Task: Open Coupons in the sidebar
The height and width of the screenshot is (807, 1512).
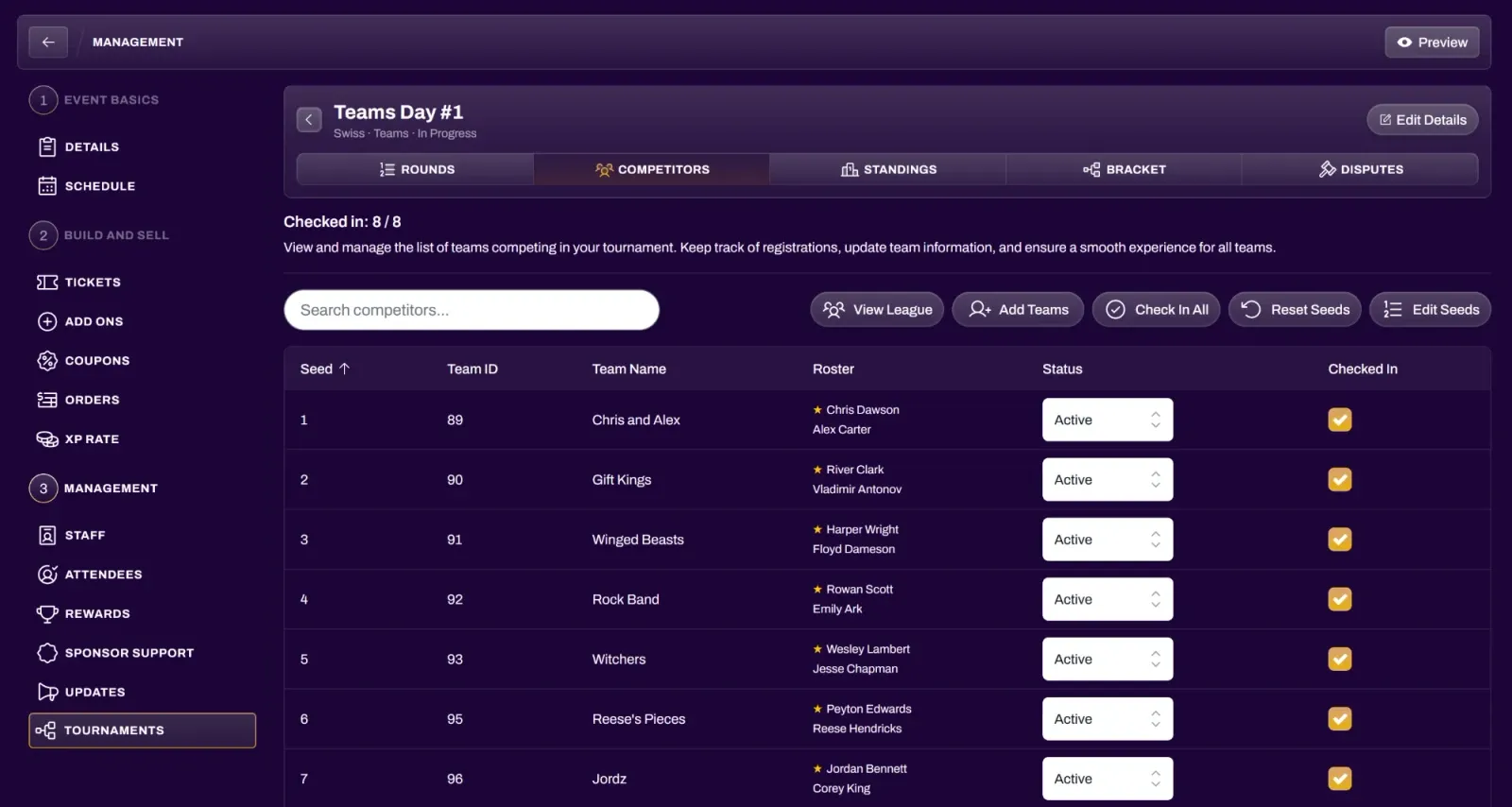Action: 84,360
